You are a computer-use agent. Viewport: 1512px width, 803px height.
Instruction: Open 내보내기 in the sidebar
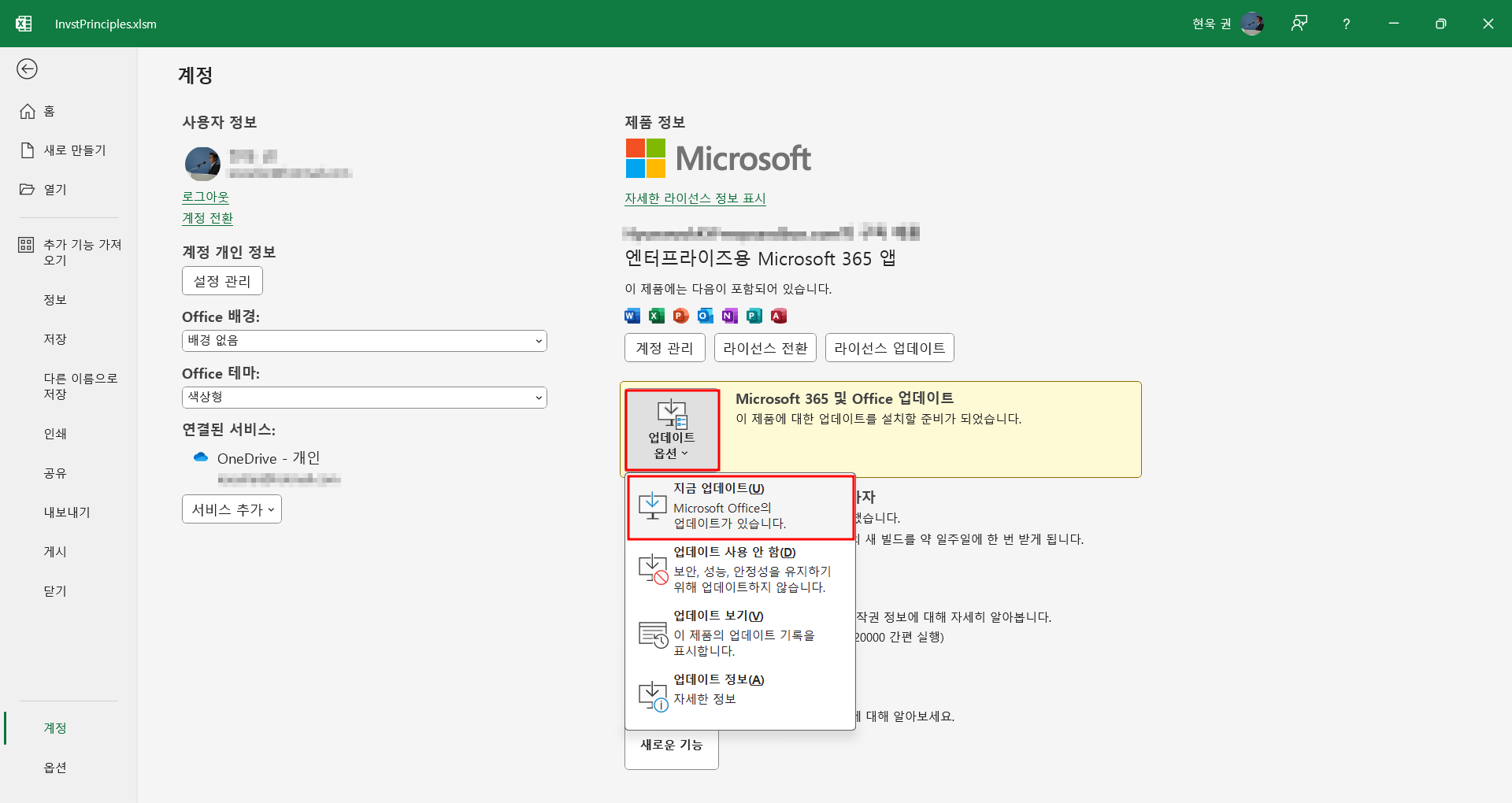click(69, 513)
